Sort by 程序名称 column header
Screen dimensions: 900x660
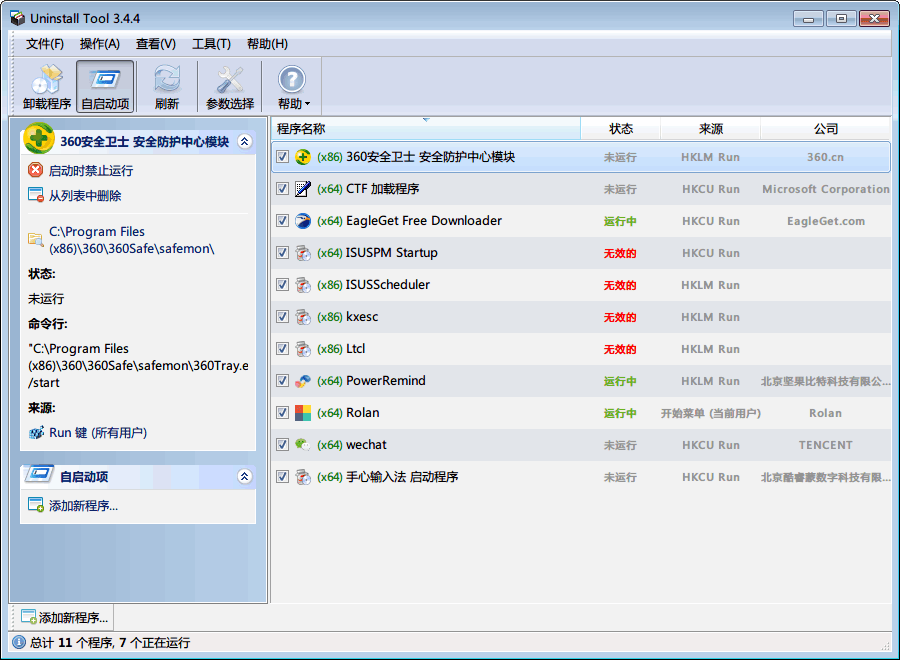pos(426,129)
